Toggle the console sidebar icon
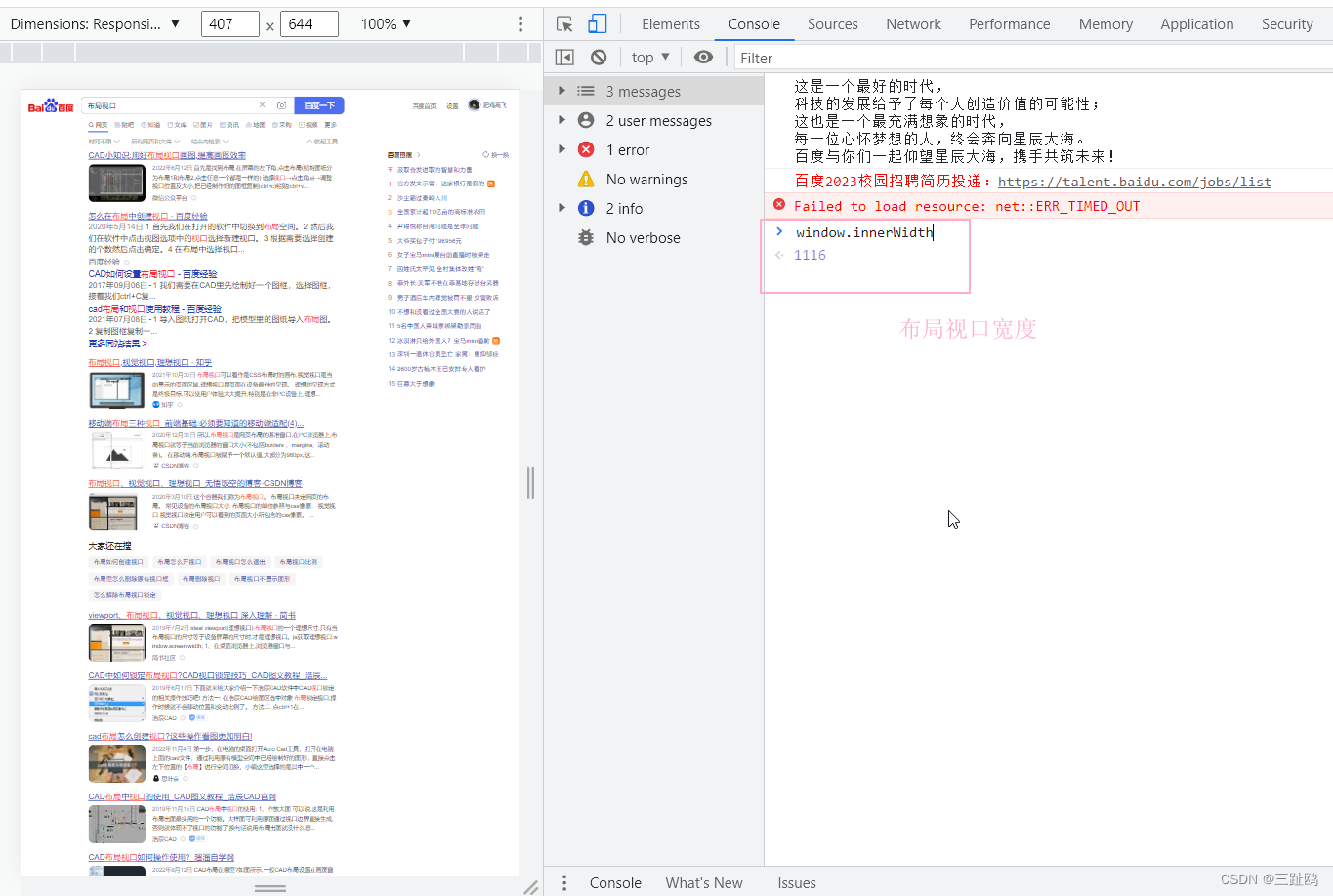This screenshot has width=1333, height=896. click(564, 58)
